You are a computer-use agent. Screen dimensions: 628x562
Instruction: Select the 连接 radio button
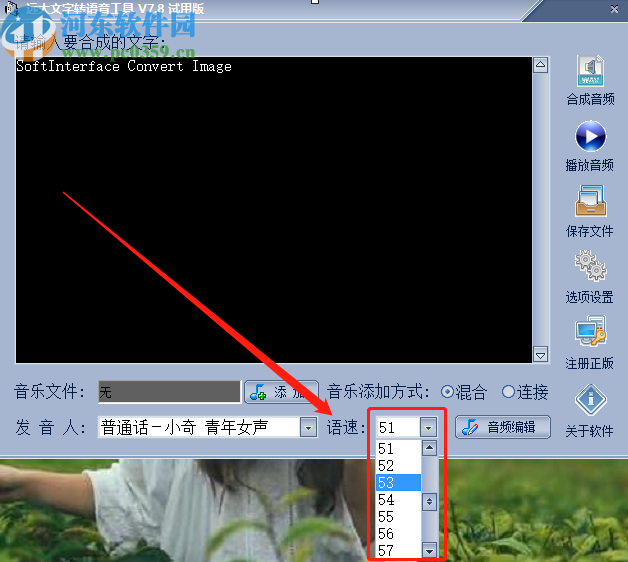click(508, 392)
